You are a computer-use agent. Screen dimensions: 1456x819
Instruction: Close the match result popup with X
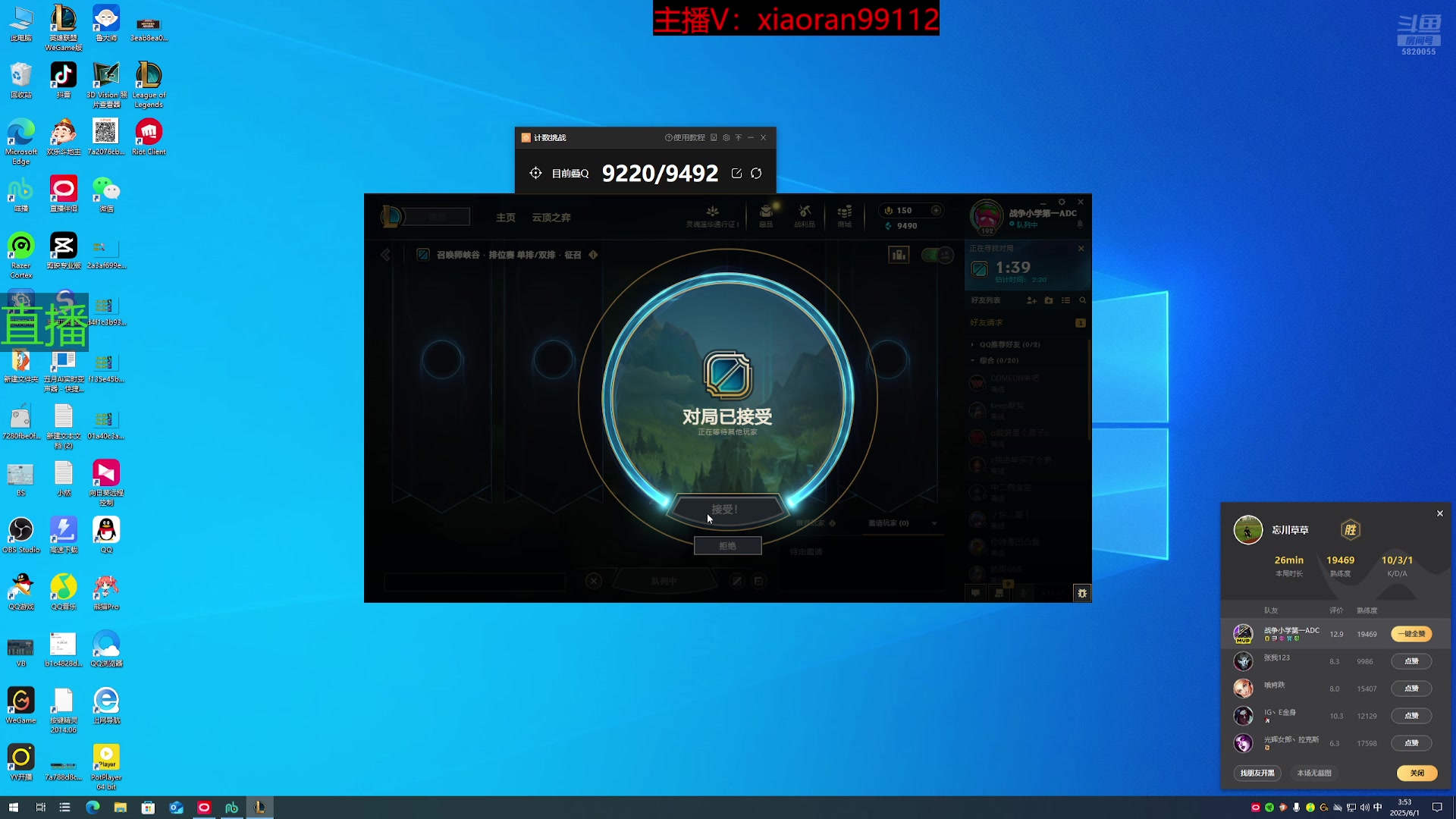[1439, 513]
